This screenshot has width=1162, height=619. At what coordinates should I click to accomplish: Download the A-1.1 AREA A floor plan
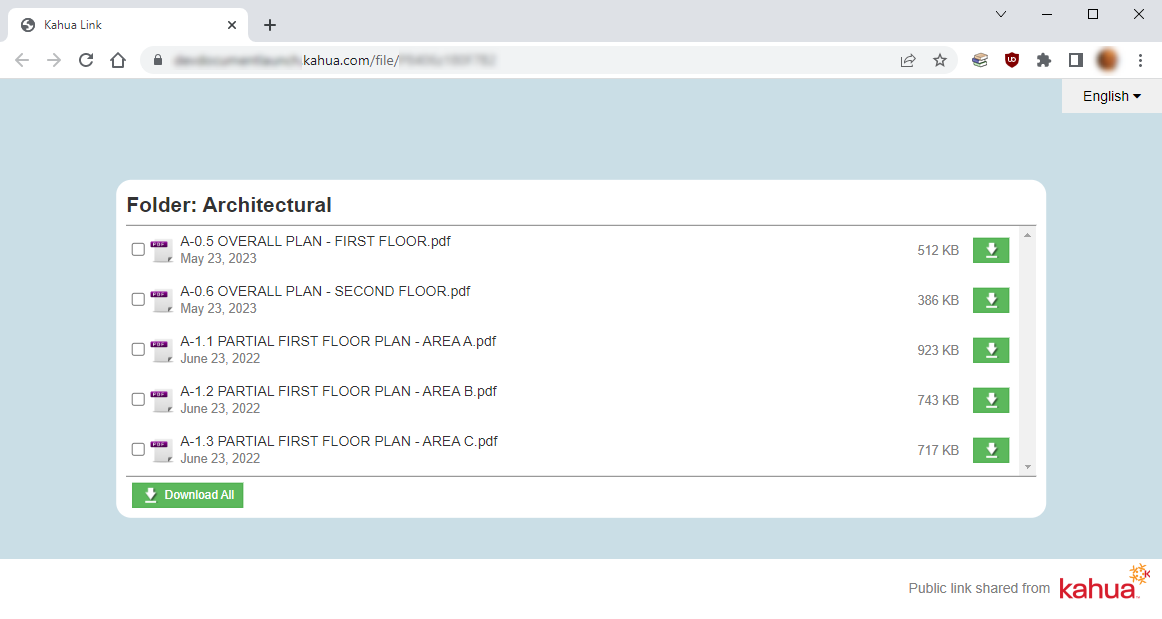990,350
